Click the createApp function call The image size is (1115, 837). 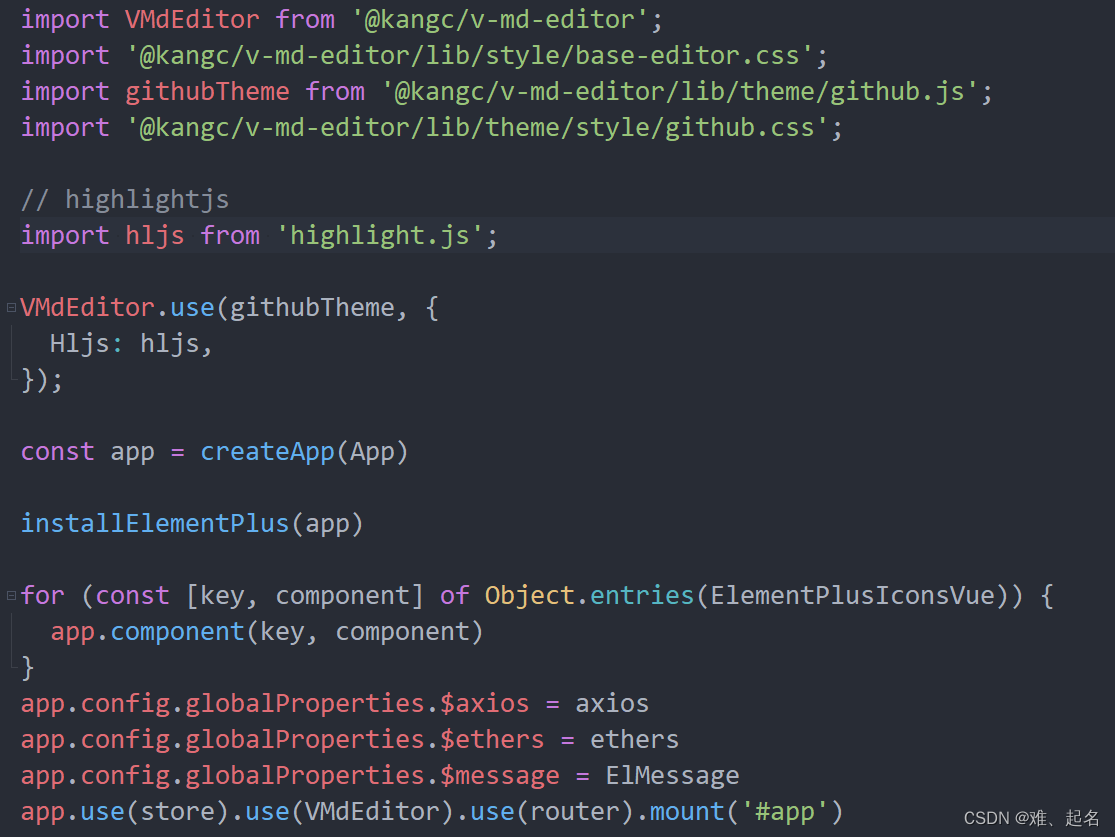(267, 451)
